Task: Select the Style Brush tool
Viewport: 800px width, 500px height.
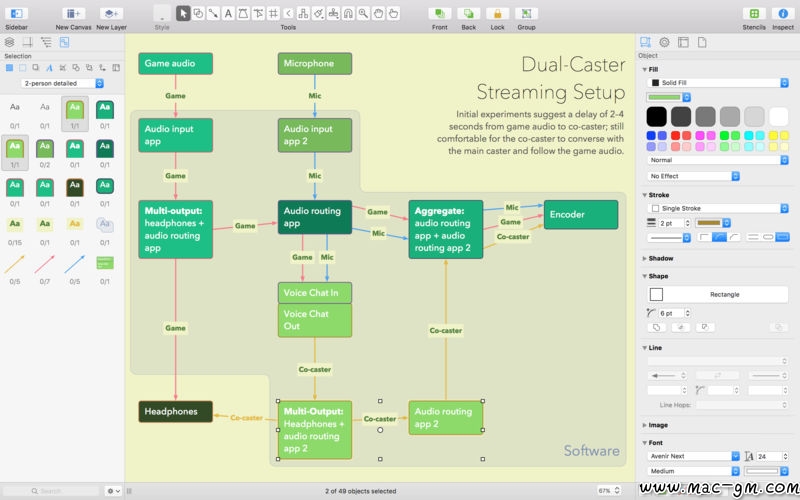Action: [x=318, y=14]
